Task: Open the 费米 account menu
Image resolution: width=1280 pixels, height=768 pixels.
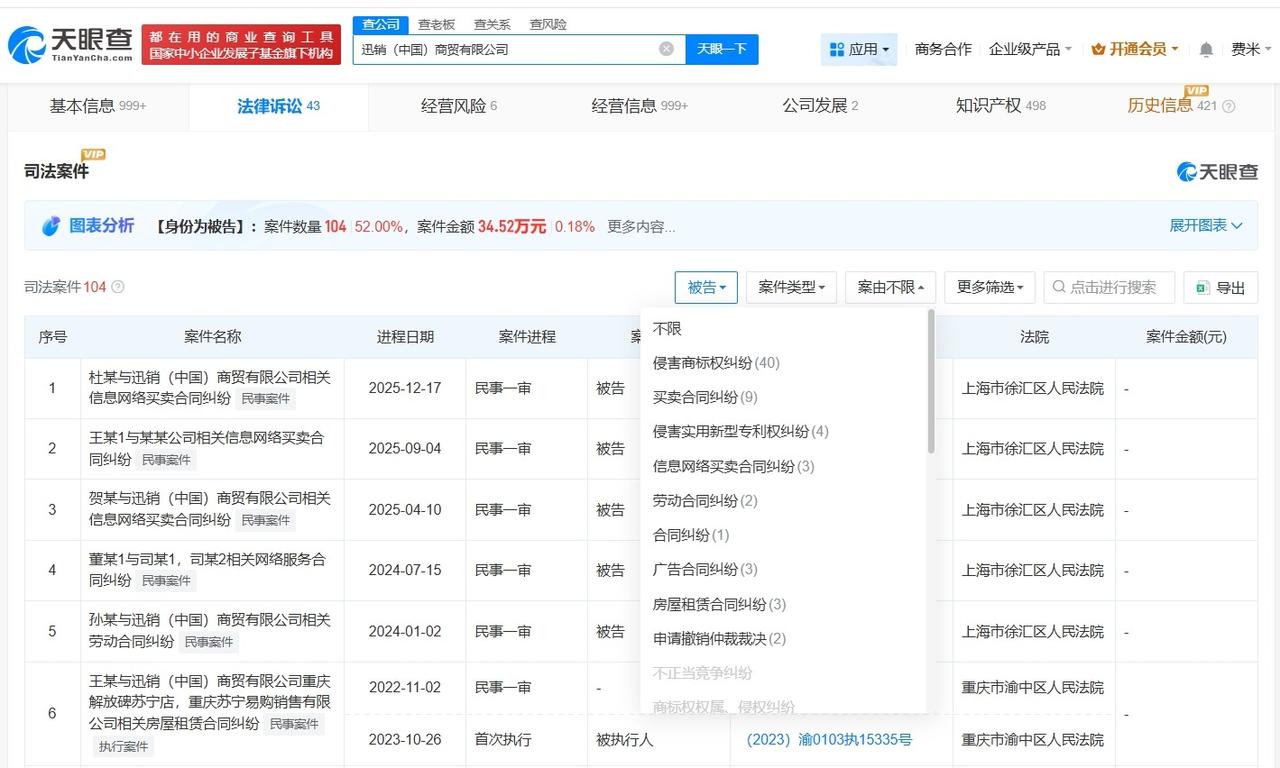Action: (x=1252, y=48)
